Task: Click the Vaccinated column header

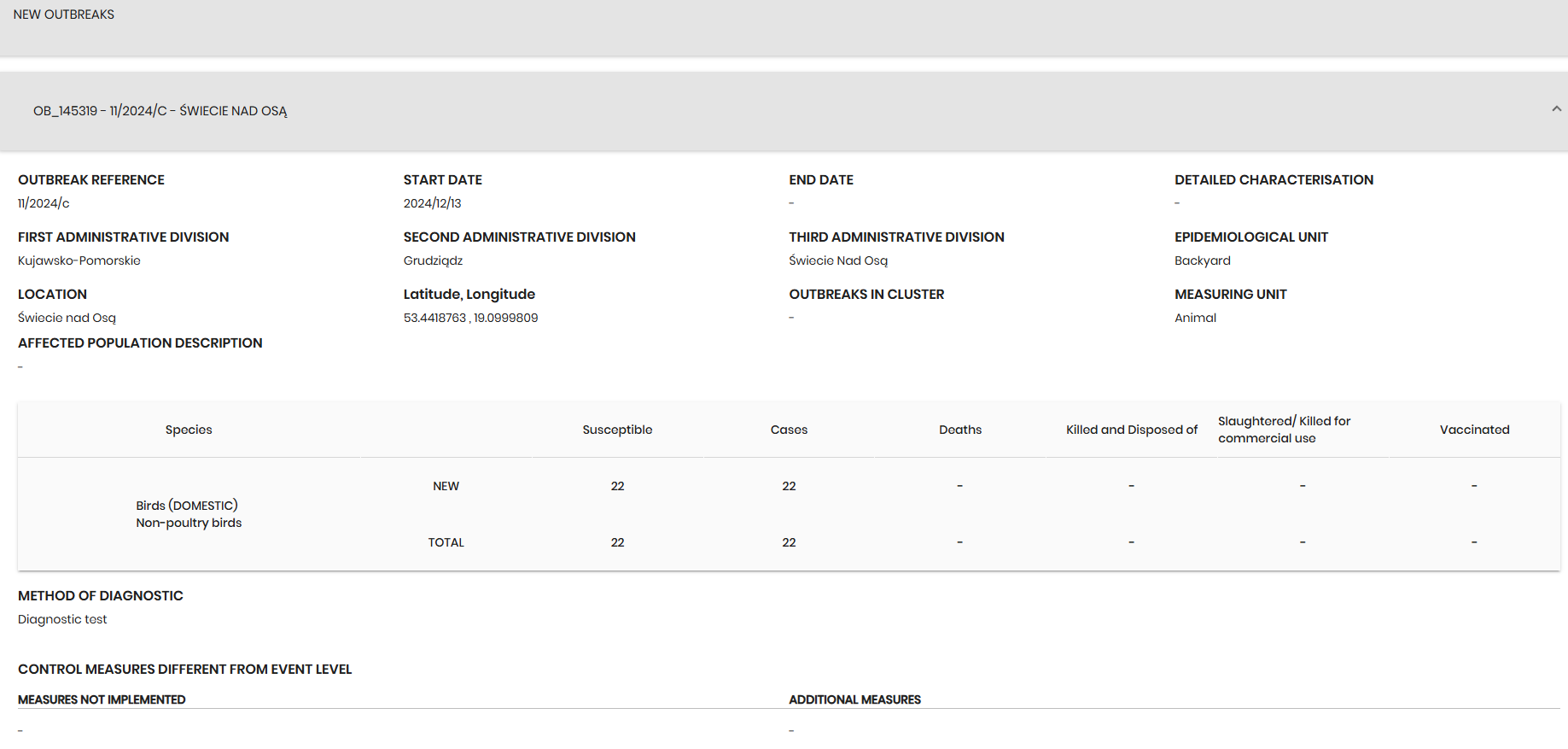Action: (x=1474, y=430)
